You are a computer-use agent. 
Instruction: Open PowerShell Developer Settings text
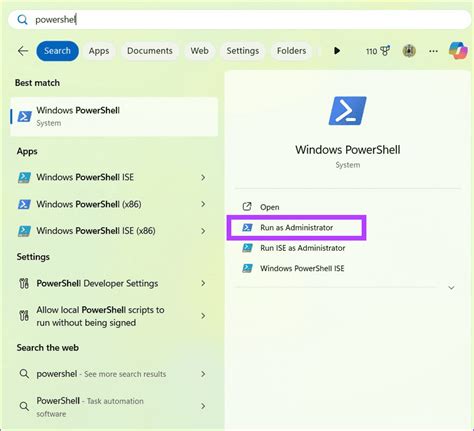click(x=97, y=283)
